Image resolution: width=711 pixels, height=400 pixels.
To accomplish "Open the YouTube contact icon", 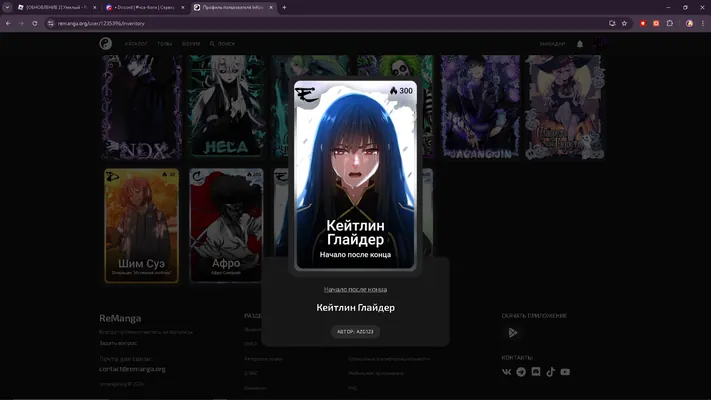I will (x=565, y=372).
